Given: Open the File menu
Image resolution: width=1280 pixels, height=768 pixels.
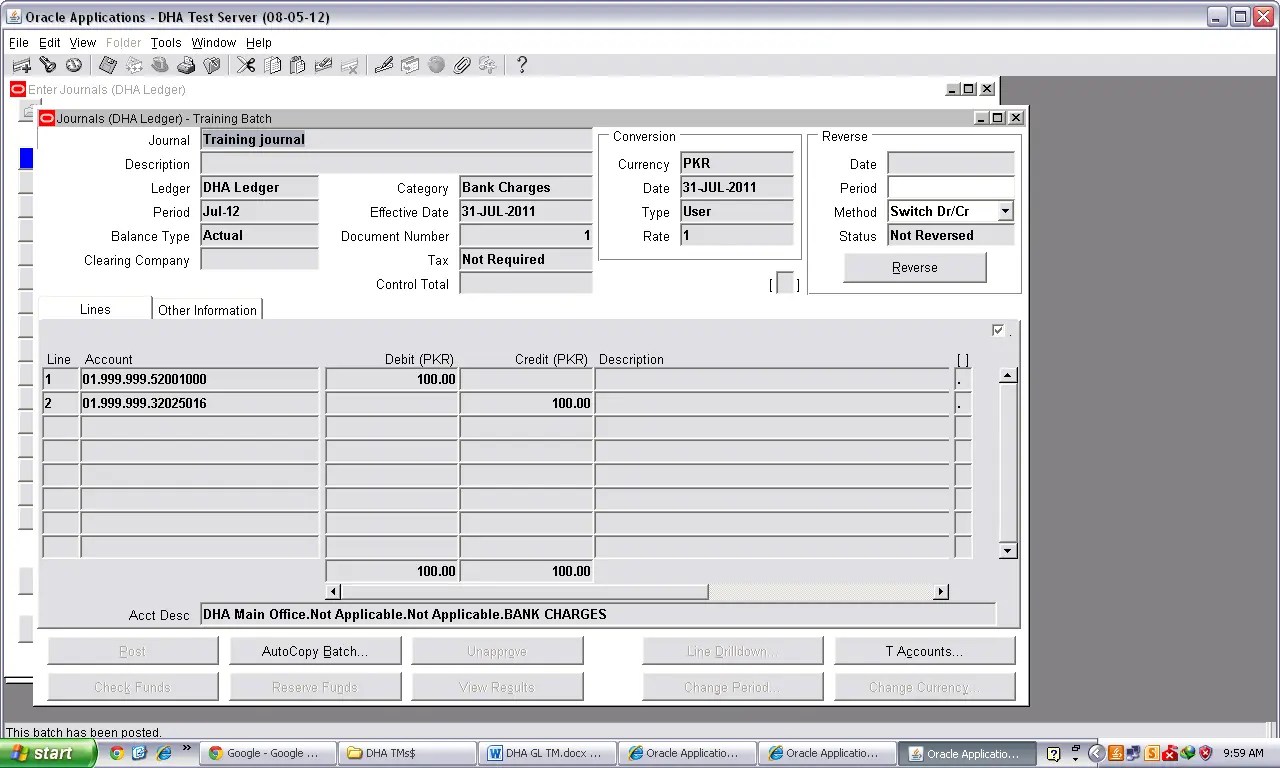Looking at the screenshot, I should click(x=19, y=43).
